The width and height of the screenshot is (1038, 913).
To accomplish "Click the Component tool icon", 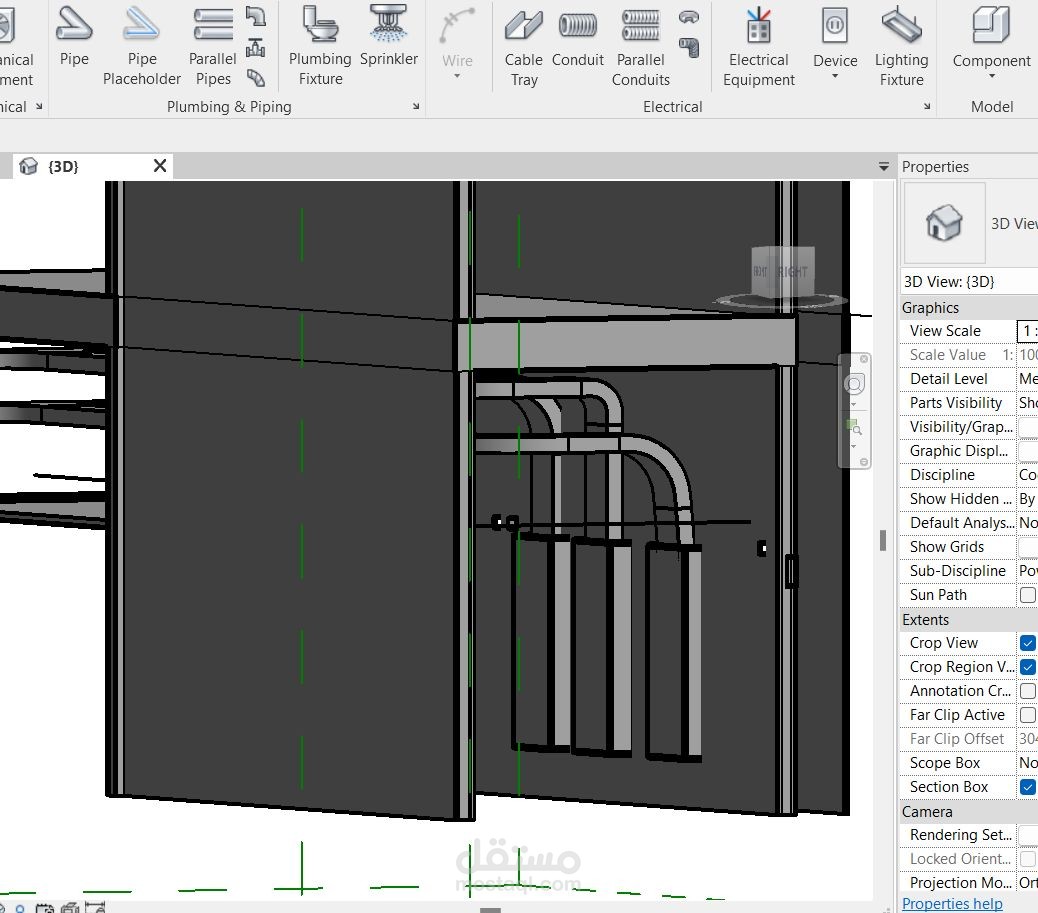I will [991, 26].
